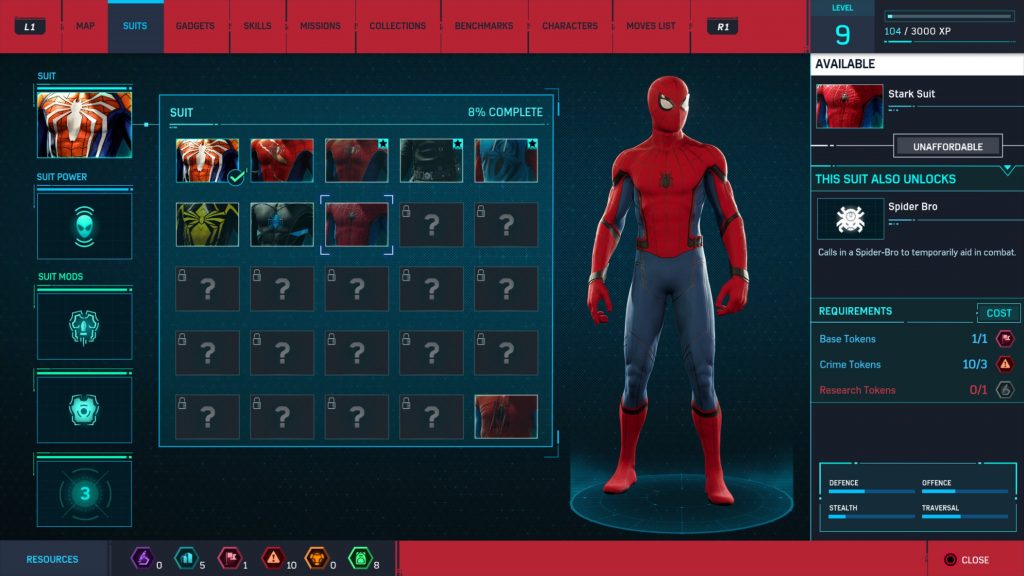Viewport: 1024px width, 576px height.
Task: Select the yellow spider suit thumbnail
Action: point(208,225)
